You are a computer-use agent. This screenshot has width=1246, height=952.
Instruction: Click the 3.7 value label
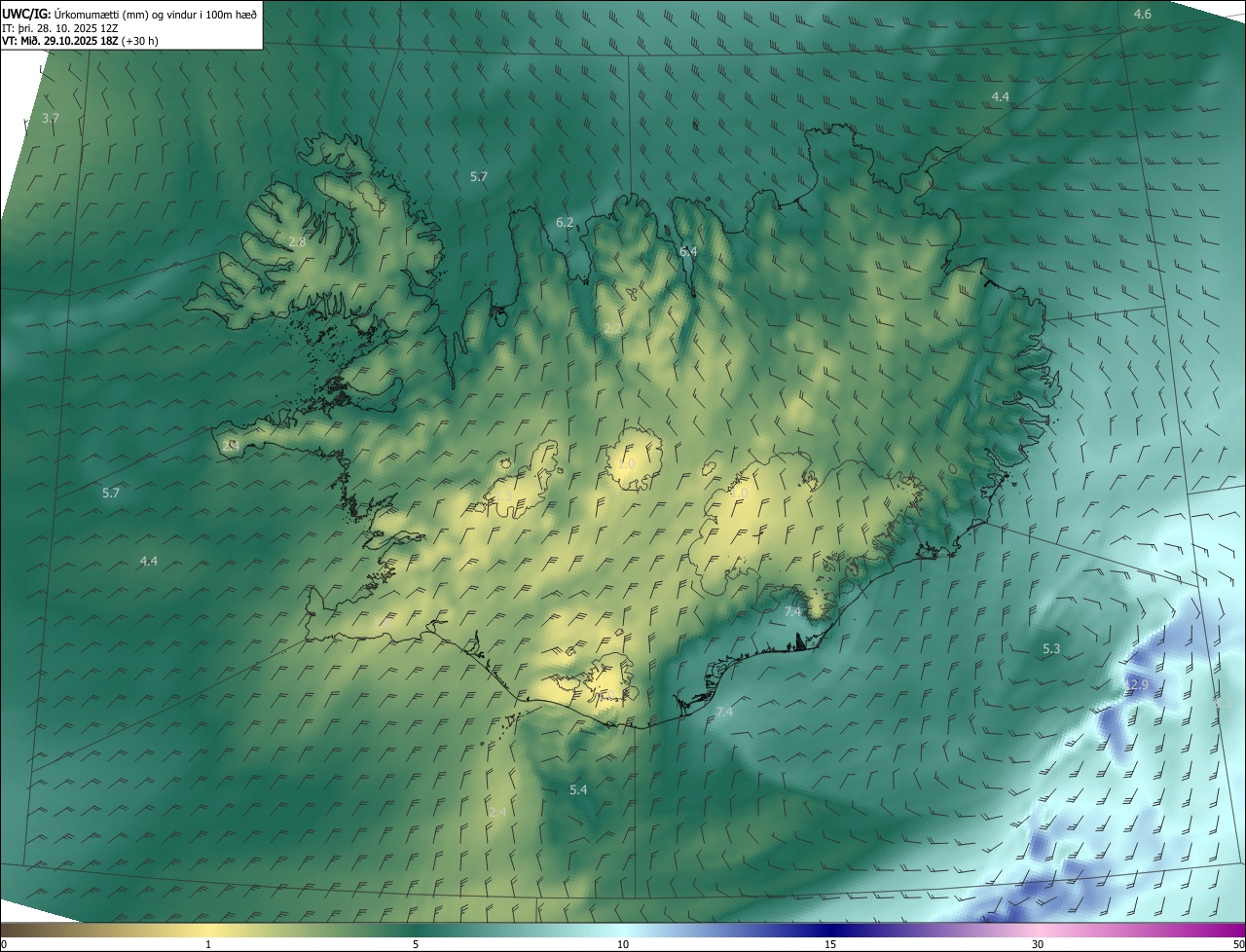(51, 118)
